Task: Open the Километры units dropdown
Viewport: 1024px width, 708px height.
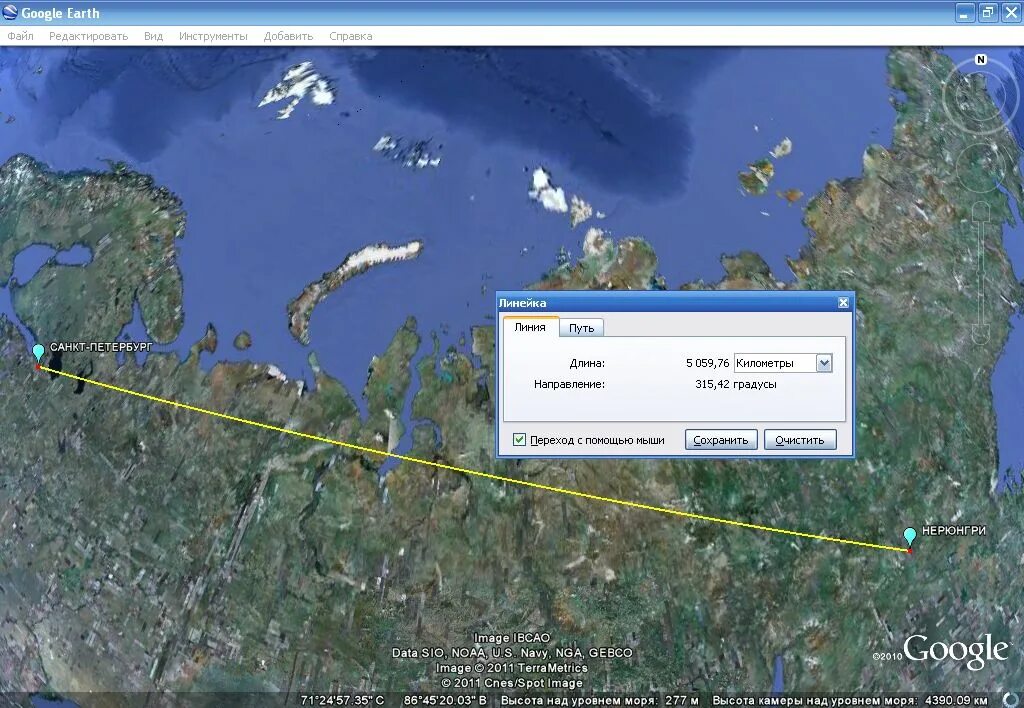Action: (783, 363)
